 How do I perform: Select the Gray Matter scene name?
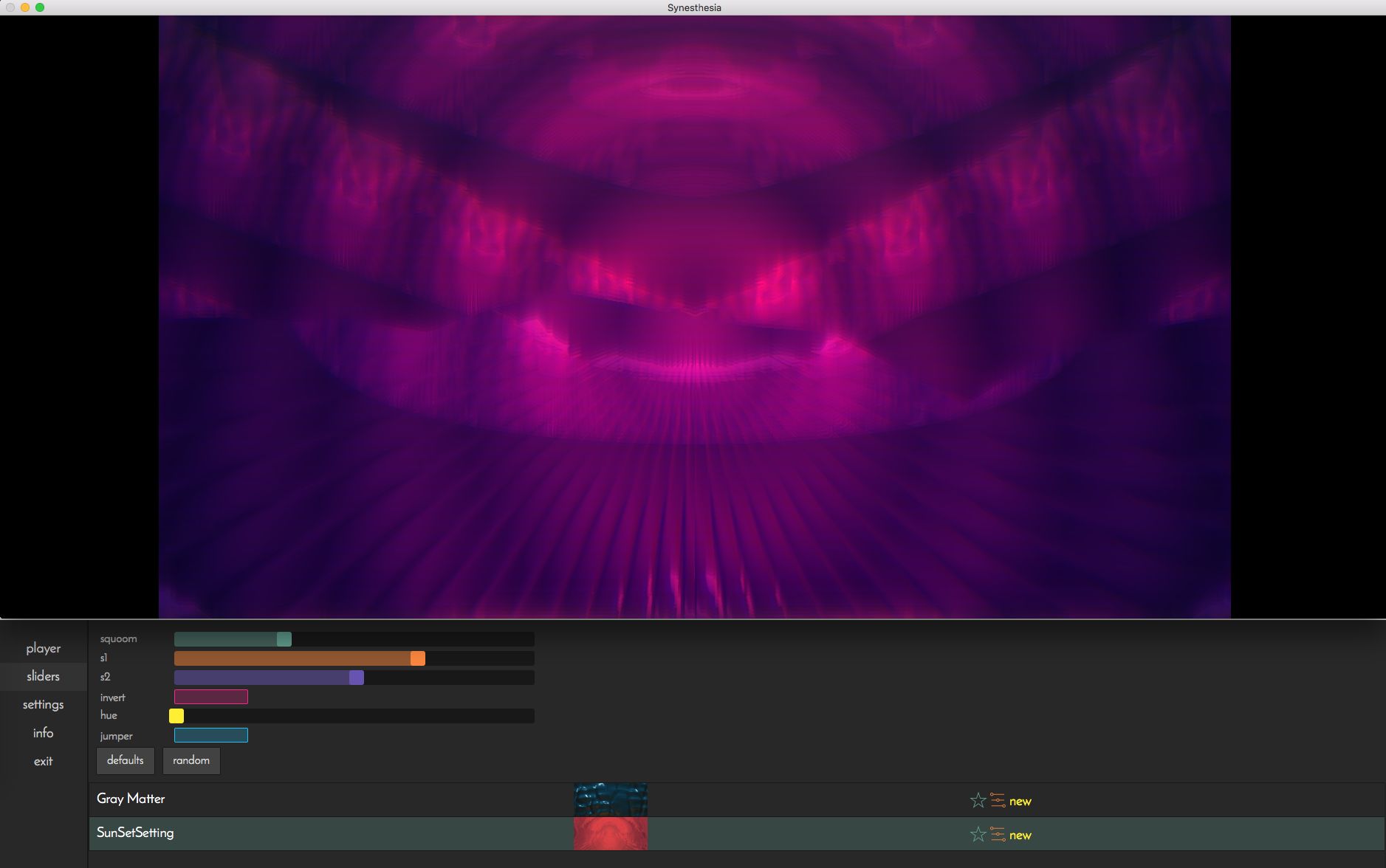(131, 799)
